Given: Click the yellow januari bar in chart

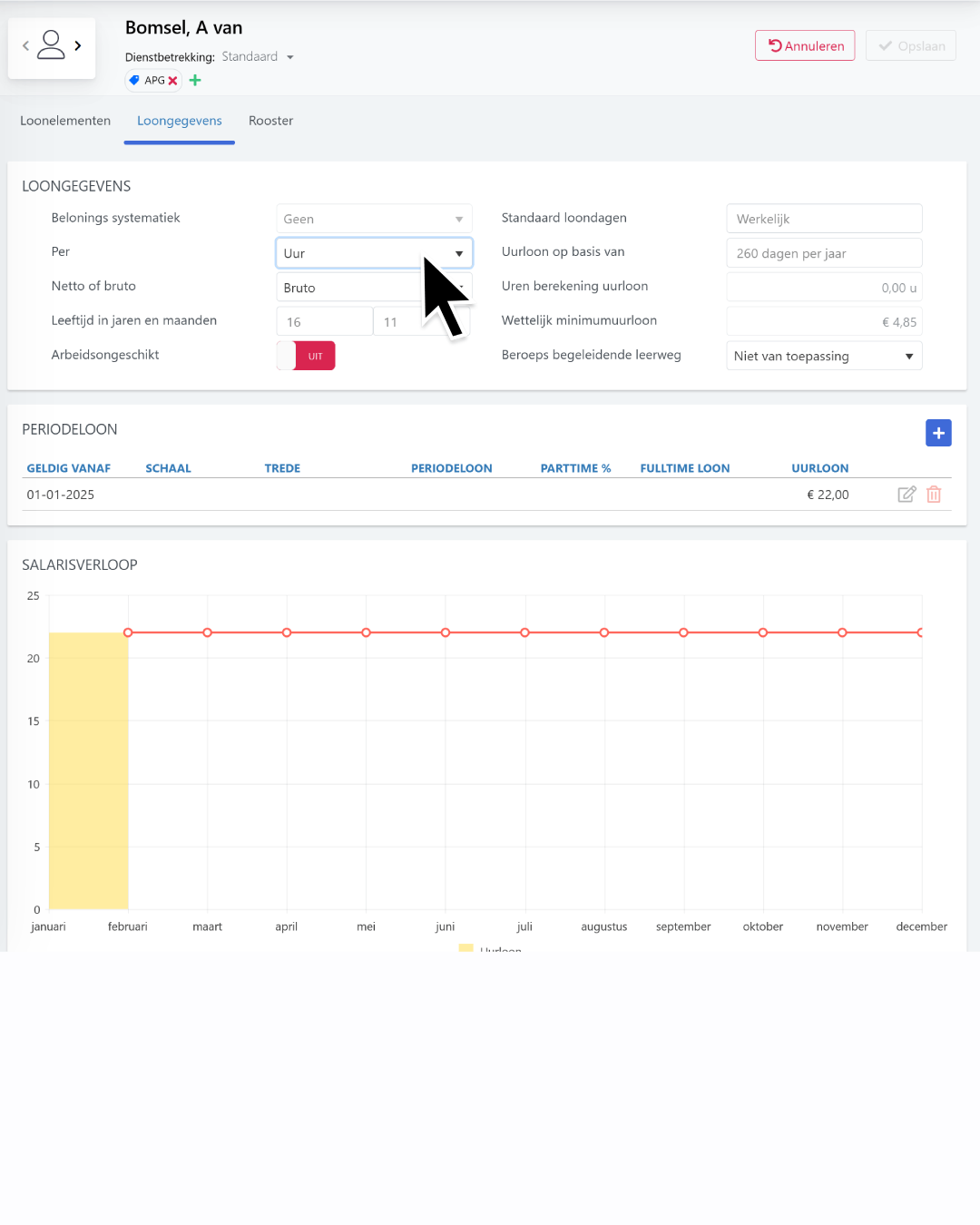Looking at the screenshot, I should (88, 771).
